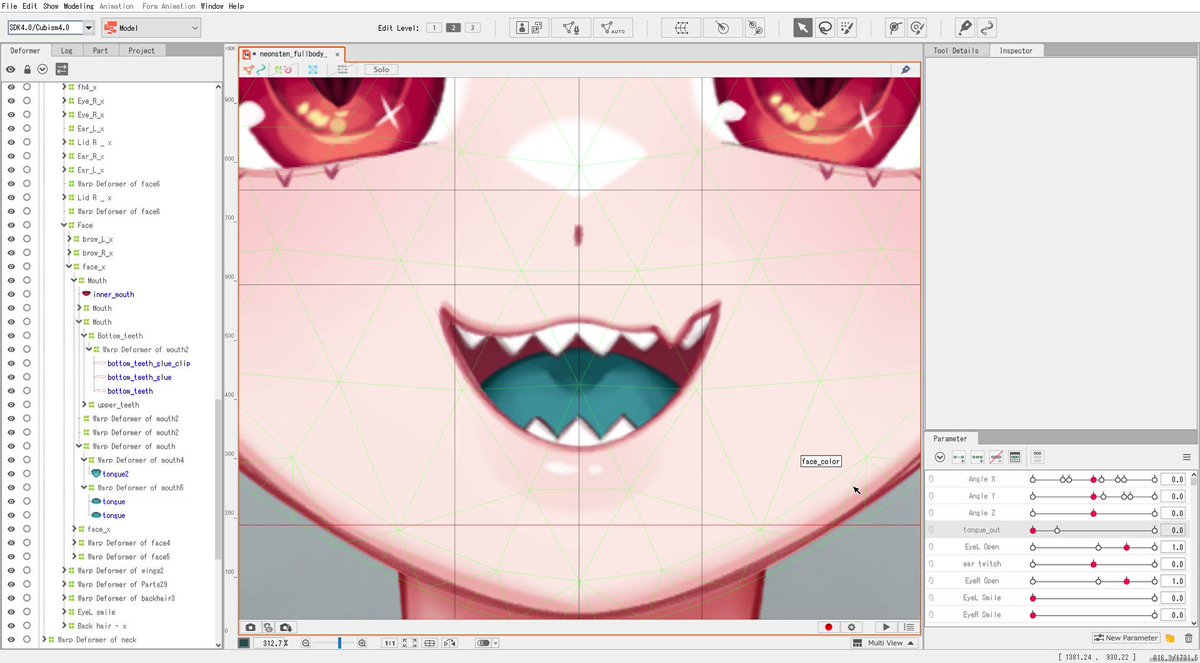Toggle lock circle for Face row

(27, 226)
